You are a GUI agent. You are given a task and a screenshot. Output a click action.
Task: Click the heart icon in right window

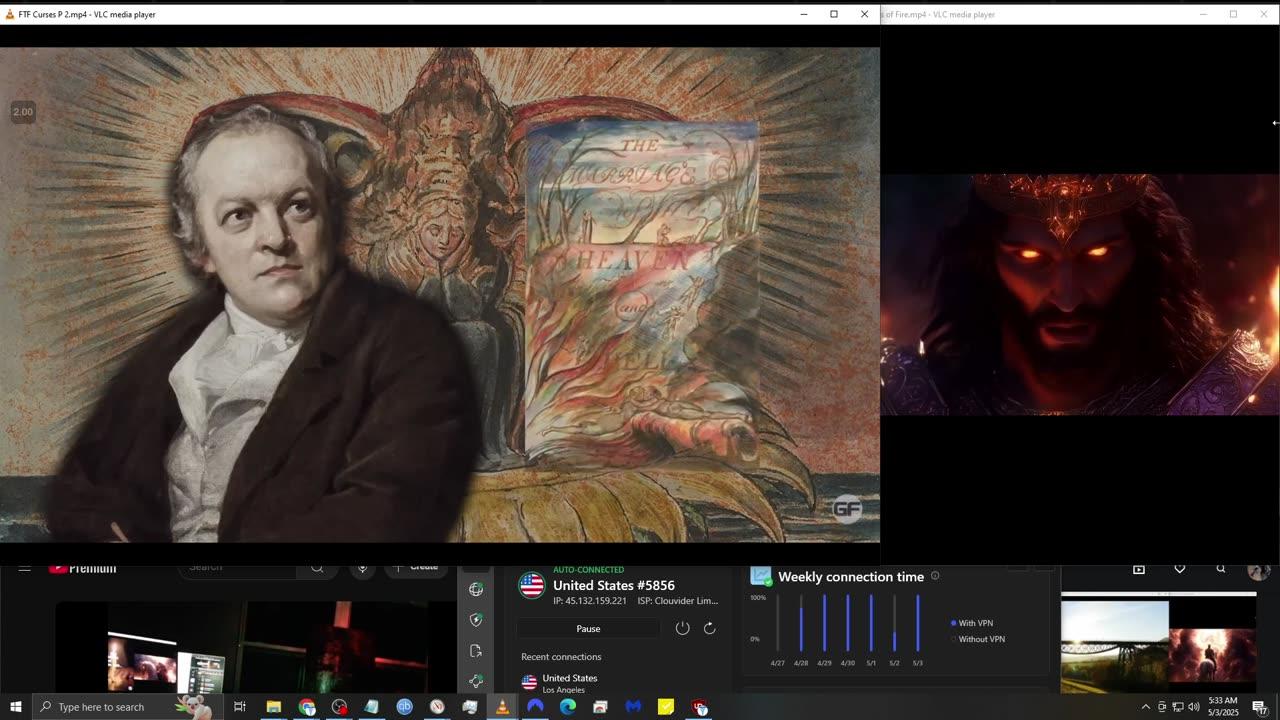(1180, 569)
